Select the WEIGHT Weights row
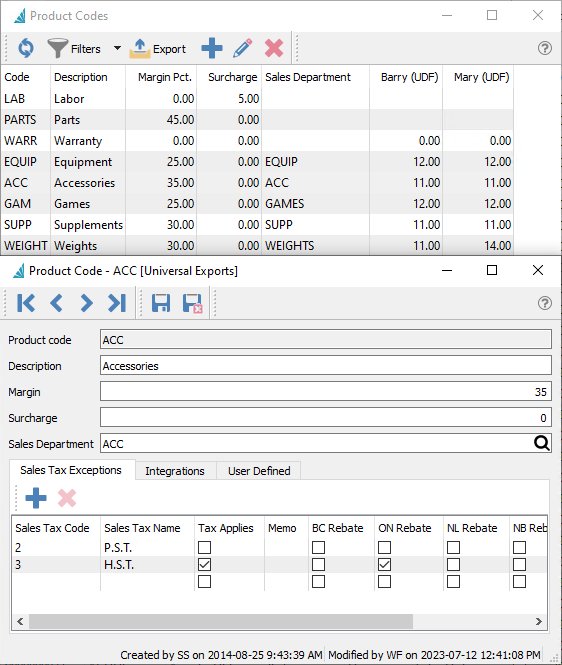 (x=257, y=246)
